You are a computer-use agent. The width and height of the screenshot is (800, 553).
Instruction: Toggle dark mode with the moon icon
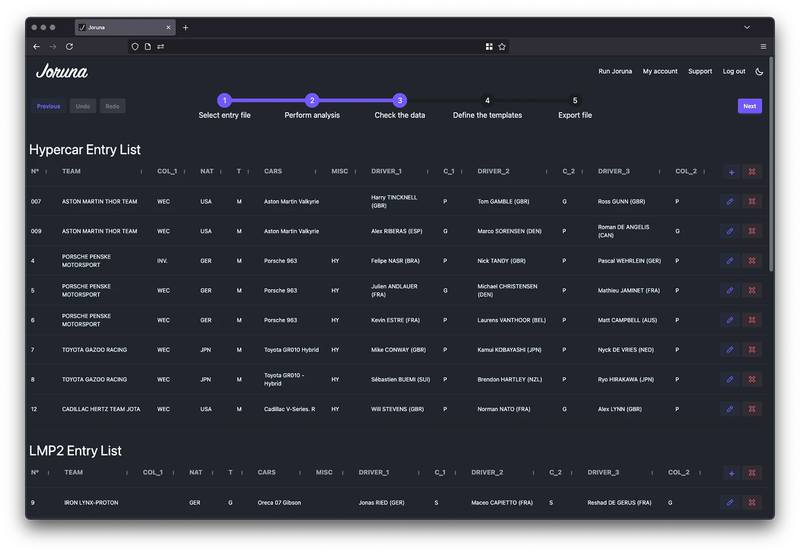point(759,71)
